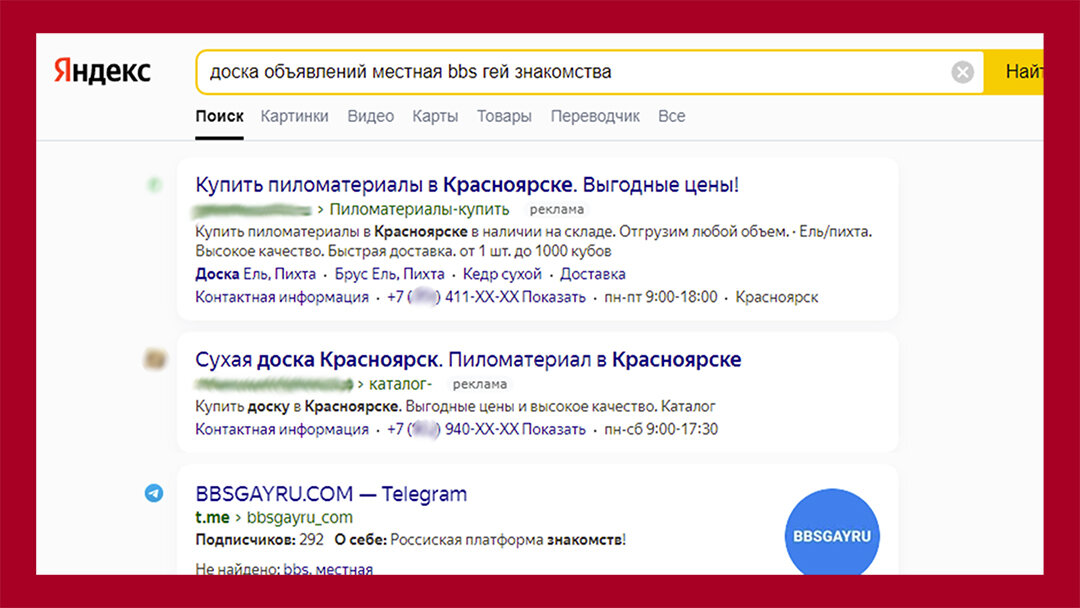Click the yellow Найти search button

tap(1014, 72)
